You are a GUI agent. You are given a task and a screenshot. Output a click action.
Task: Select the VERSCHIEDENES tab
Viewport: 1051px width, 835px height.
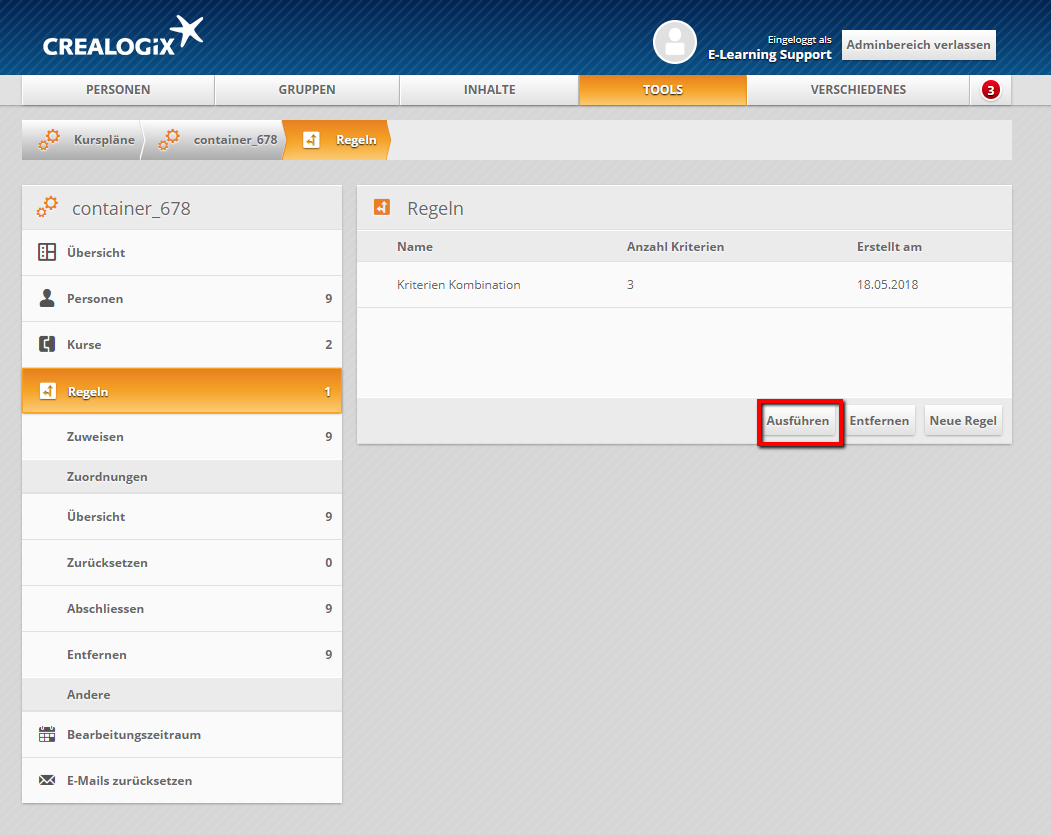pyautogui.click(x=858, y=90)
